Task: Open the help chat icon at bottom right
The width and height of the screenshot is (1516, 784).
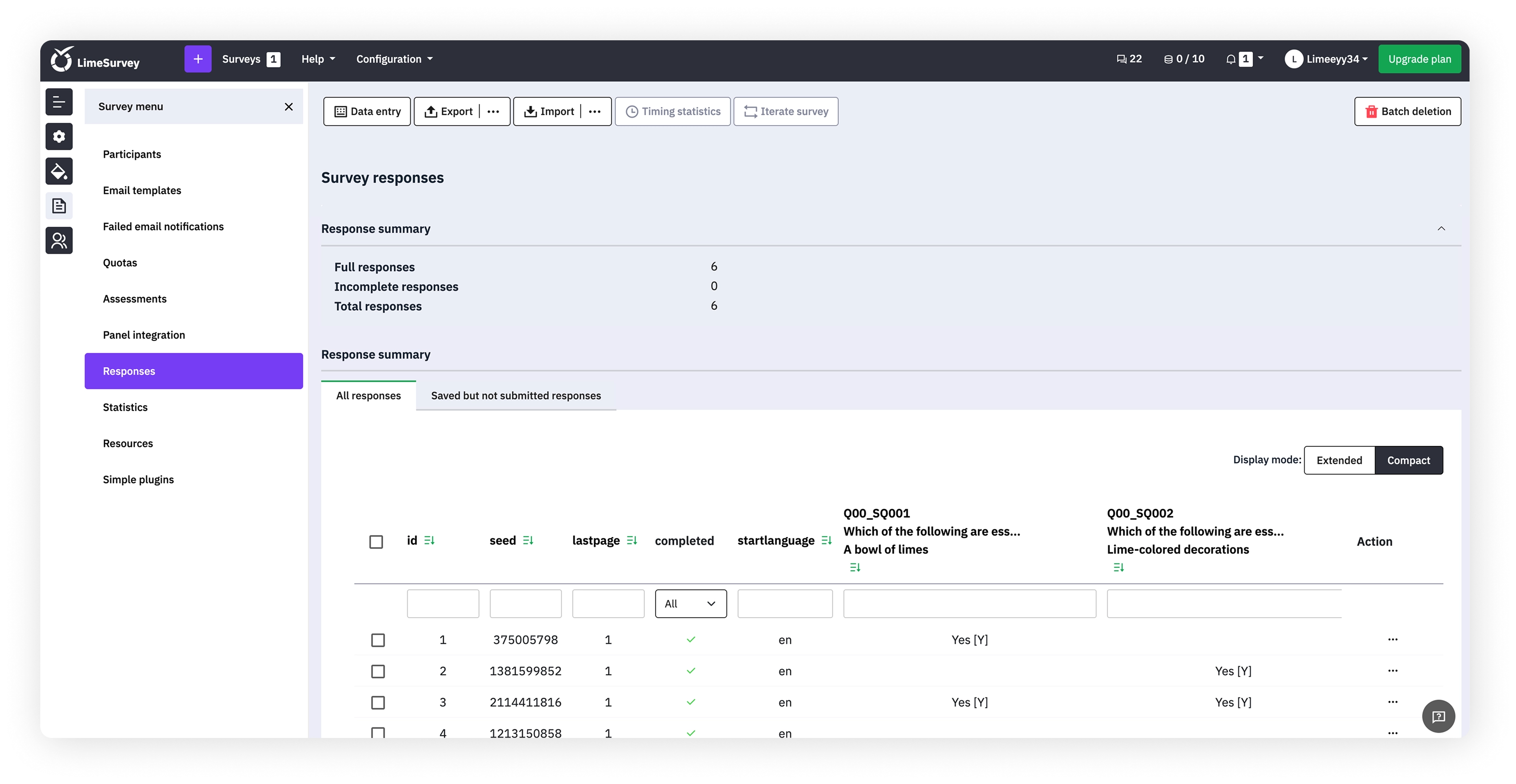Action: 1438,716
